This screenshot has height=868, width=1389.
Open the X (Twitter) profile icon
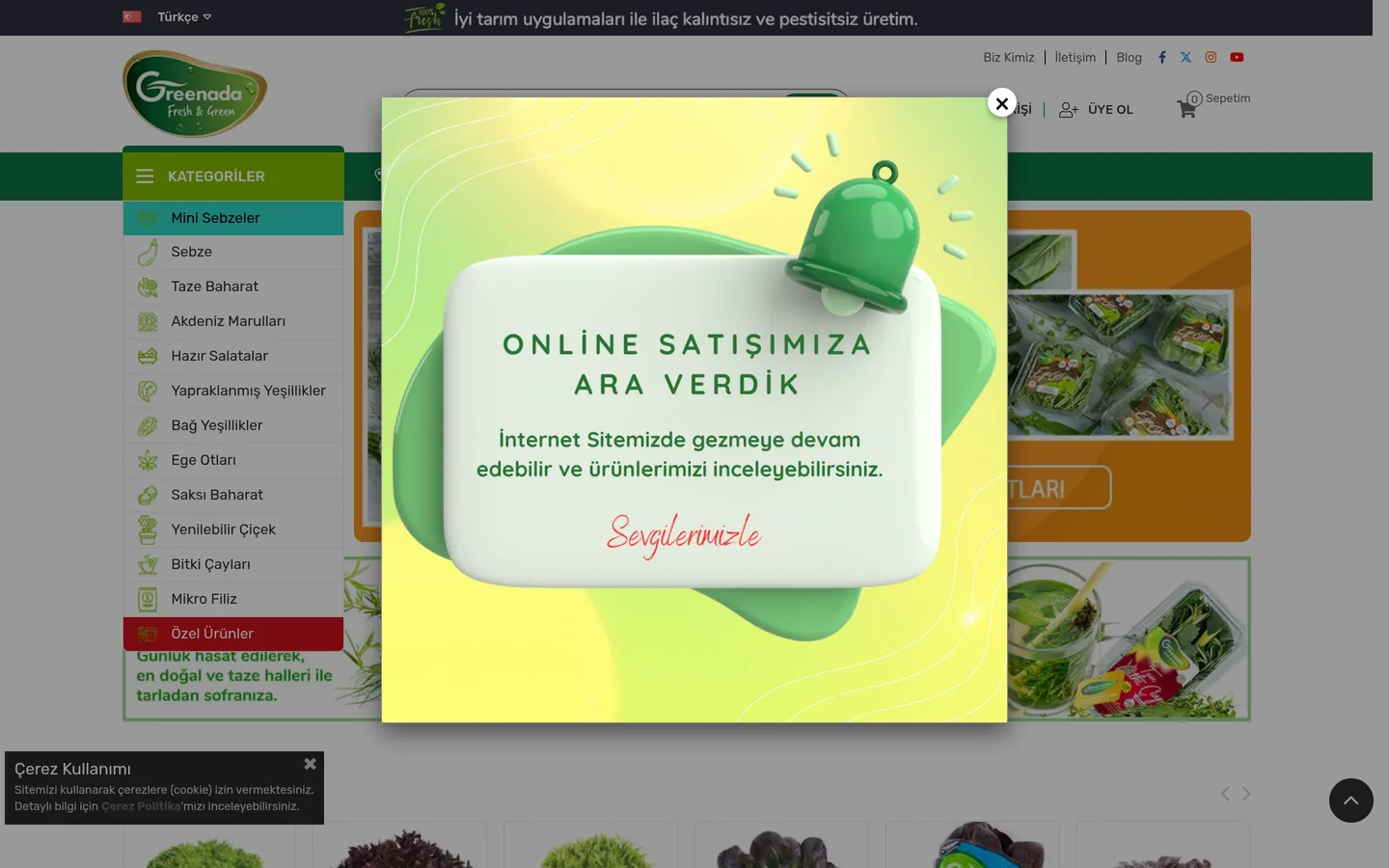tap(1185, 57)
